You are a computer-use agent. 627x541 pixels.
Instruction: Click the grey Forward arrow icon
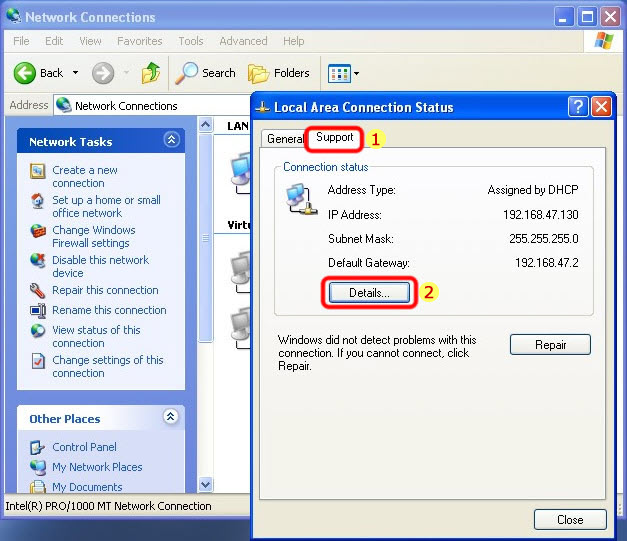point(103,73)
